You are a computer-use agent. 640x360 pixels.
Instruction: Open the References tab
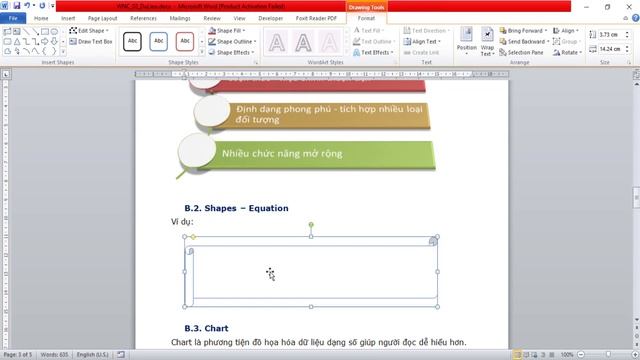pyautogui.click(x=143, y=18)
